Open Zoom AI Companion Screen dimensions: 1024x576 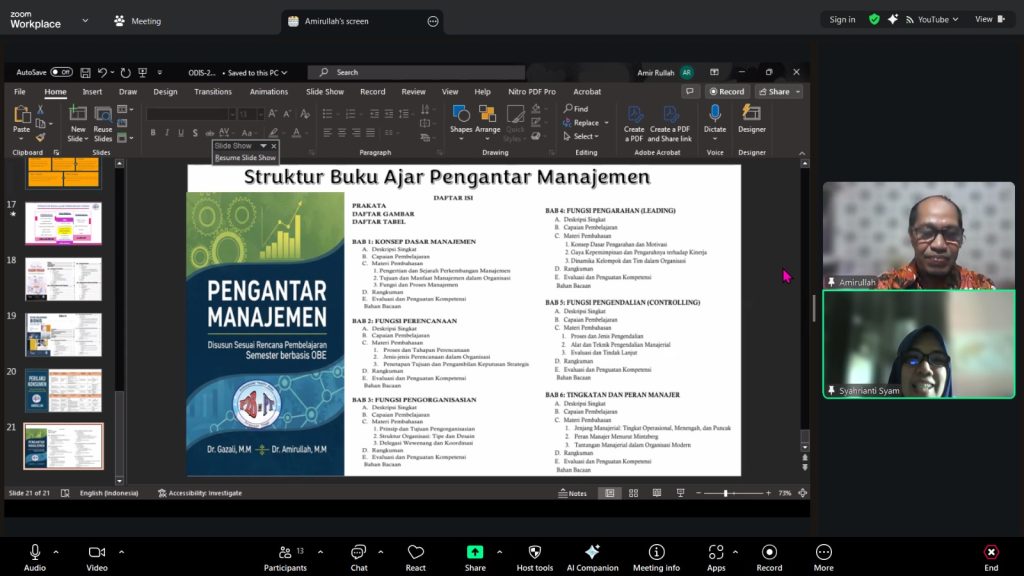click(x=592, y=552)
